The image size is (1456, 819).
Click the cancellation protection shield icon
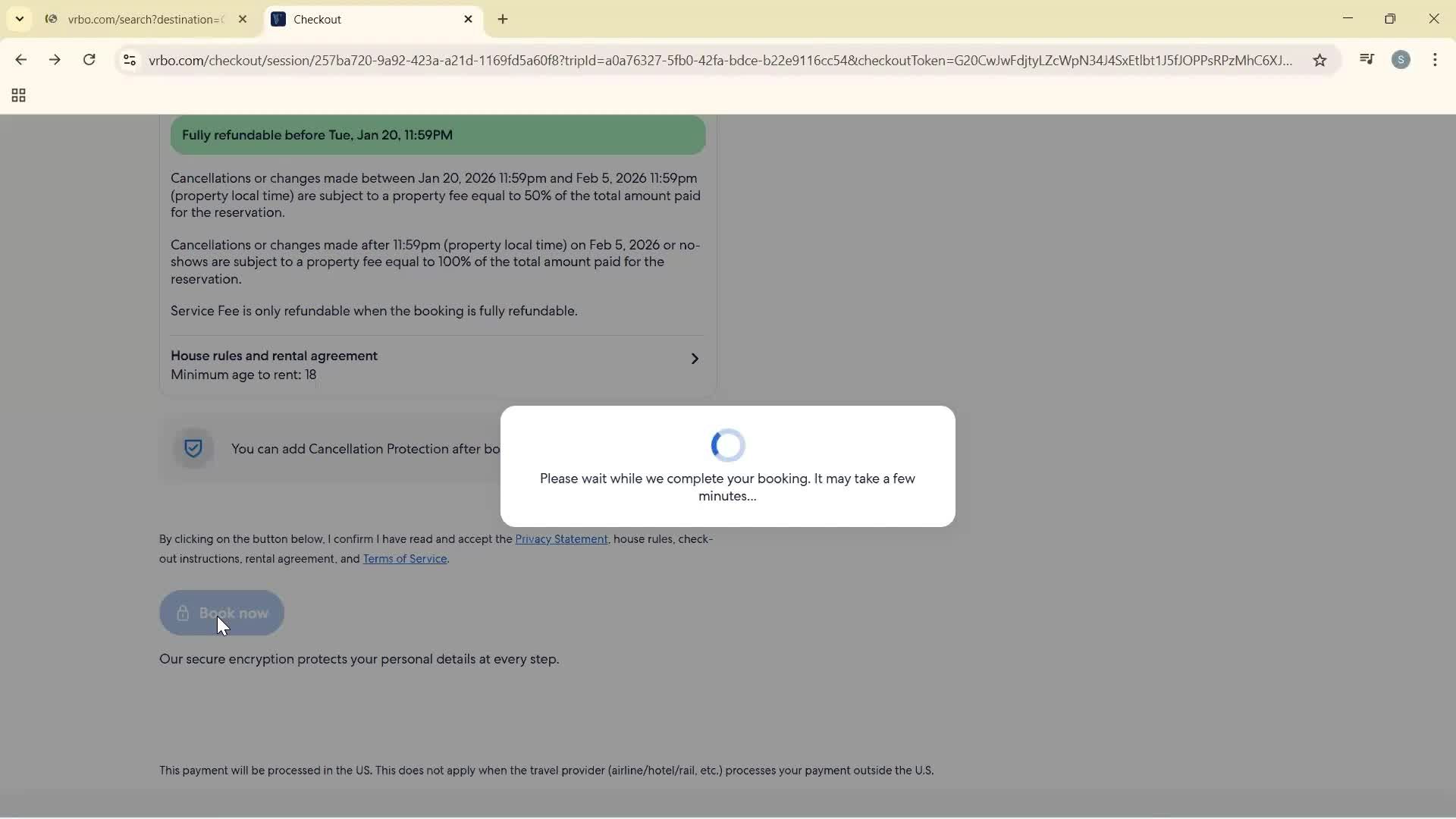tap(193, 448)
